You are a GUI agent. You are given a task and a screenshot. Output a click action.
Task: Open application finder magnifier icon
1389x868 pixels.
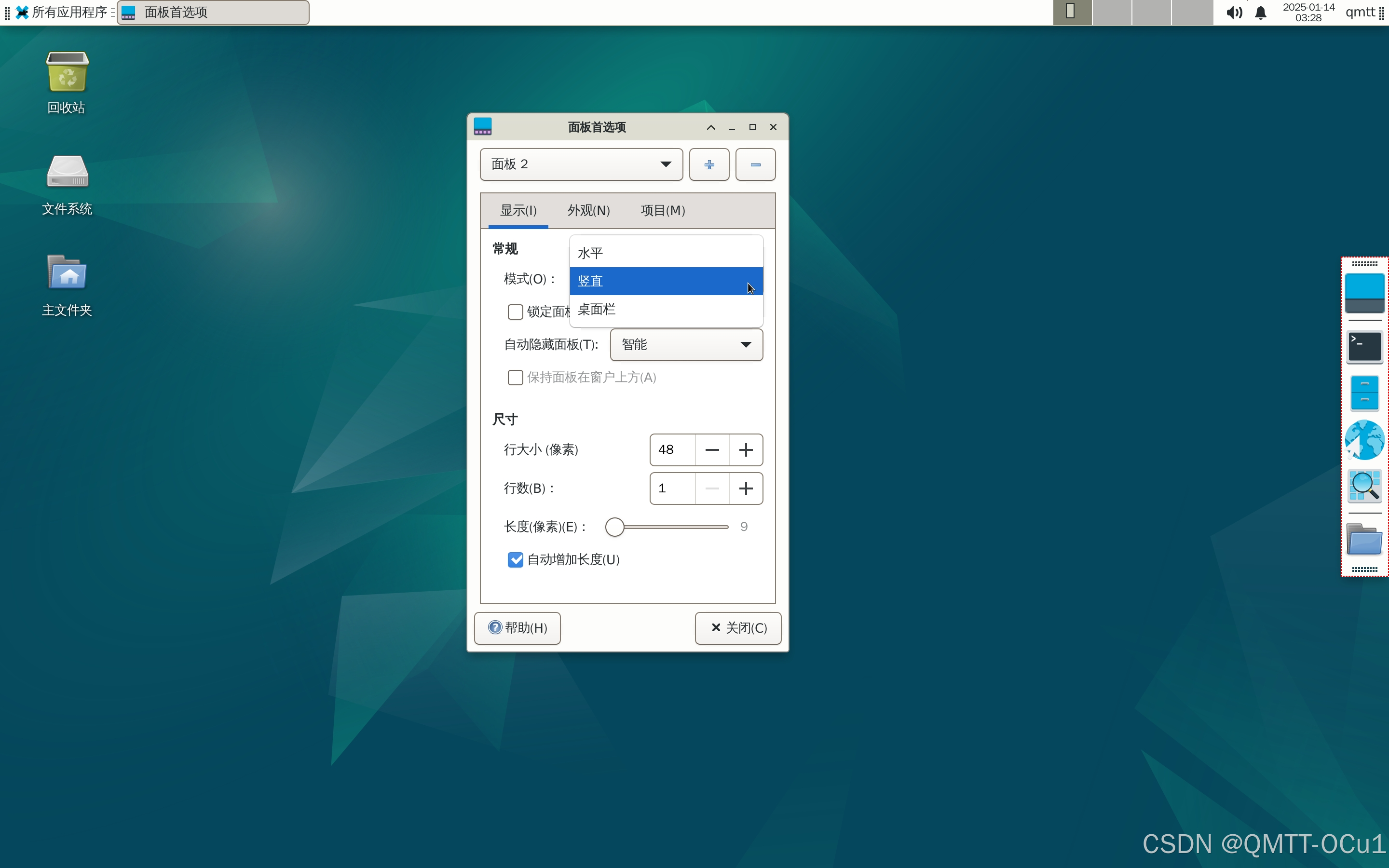tap(1364, 486)
